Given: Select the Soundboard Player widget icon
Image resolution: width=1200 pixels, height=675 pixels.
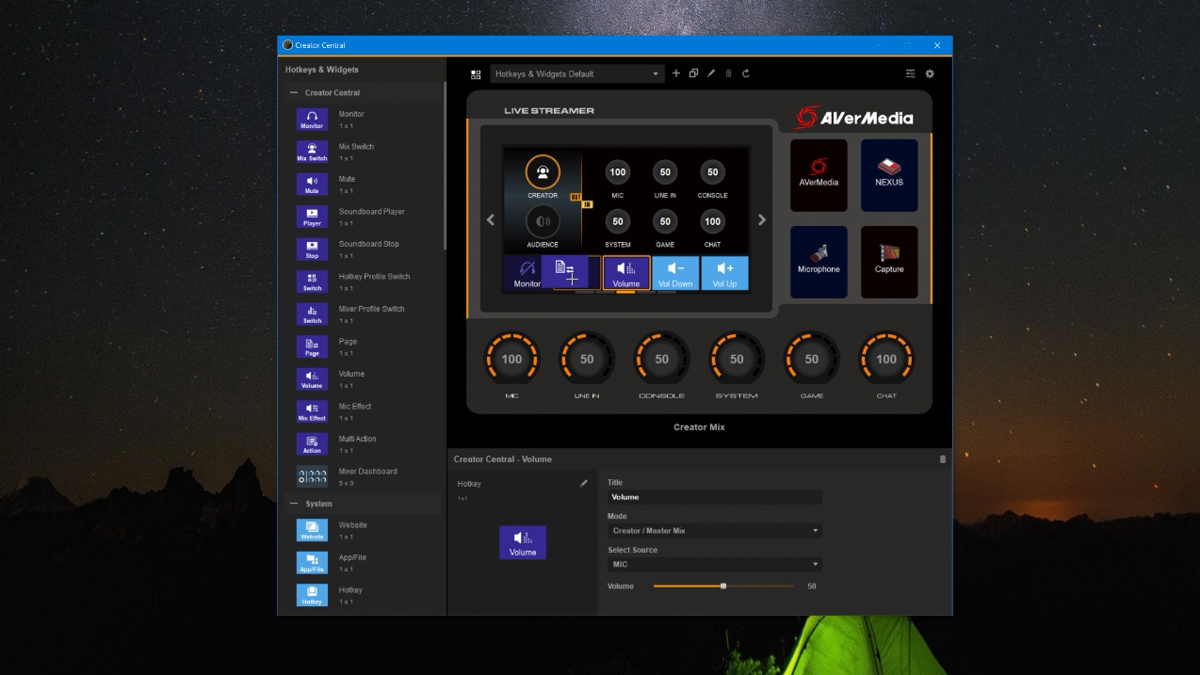Looking at the screenshot, I should (312, 217).
